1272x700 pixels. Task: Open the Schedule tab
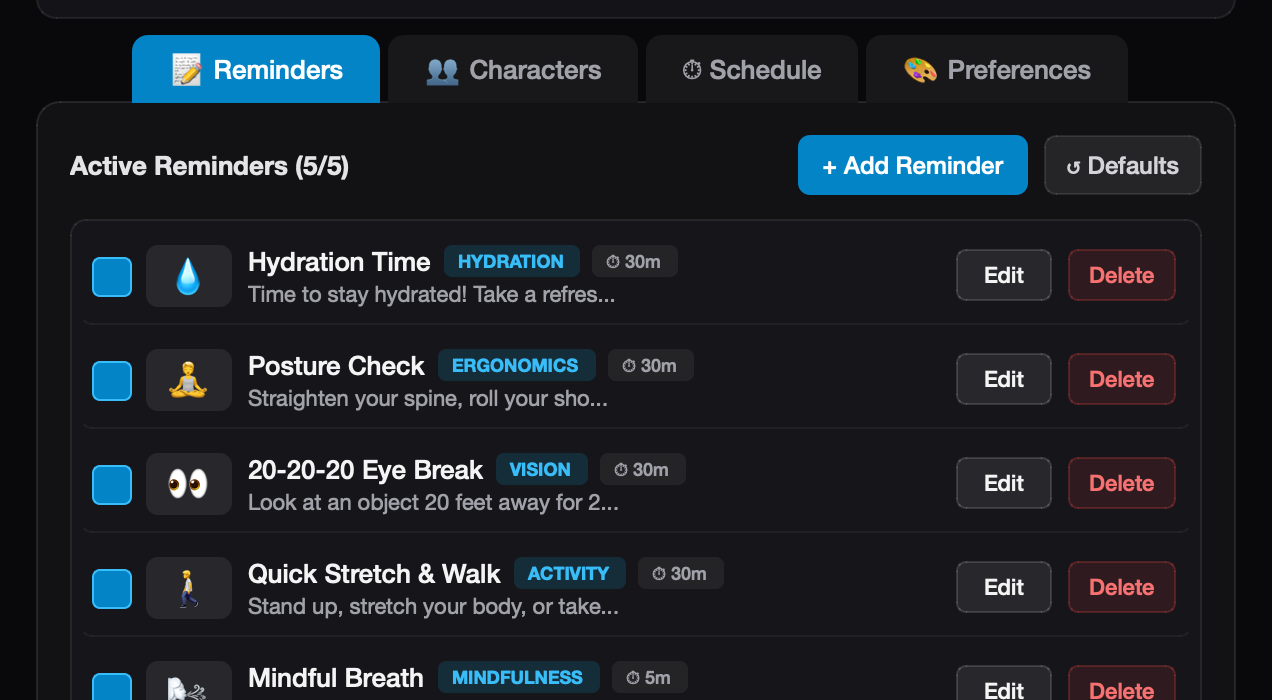coord(752,70)
